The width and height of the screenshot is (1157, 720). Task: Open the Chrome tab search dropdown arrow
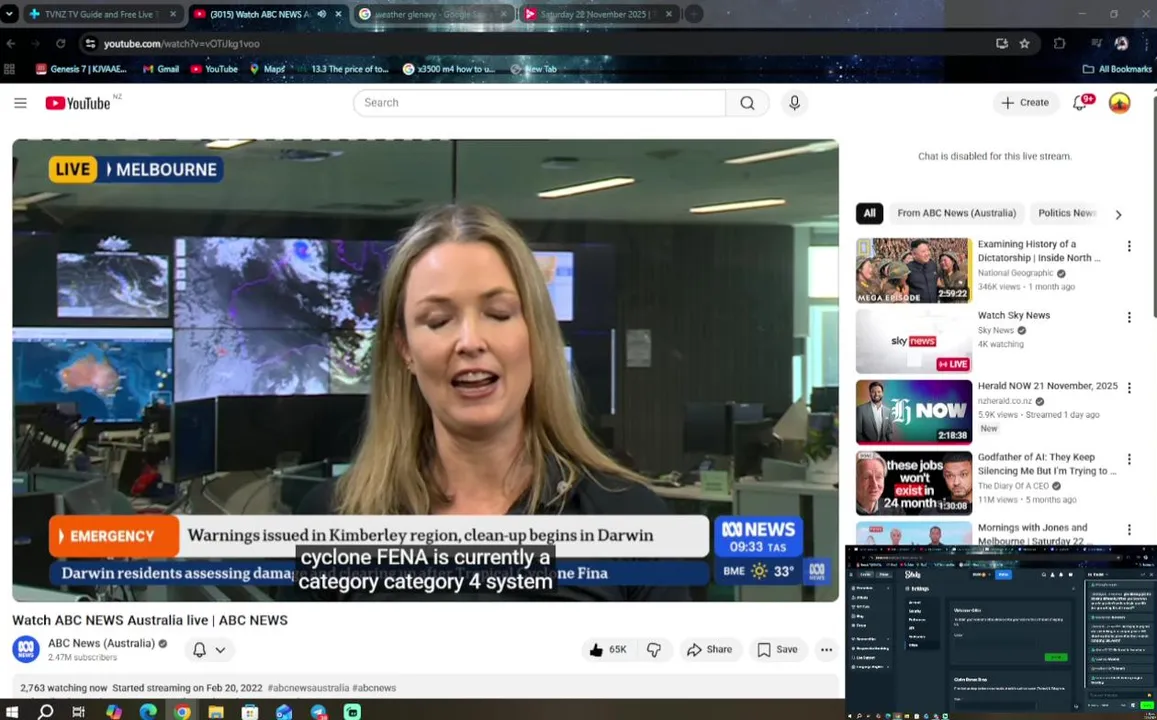pyautogui.click(x=9, y=14)
